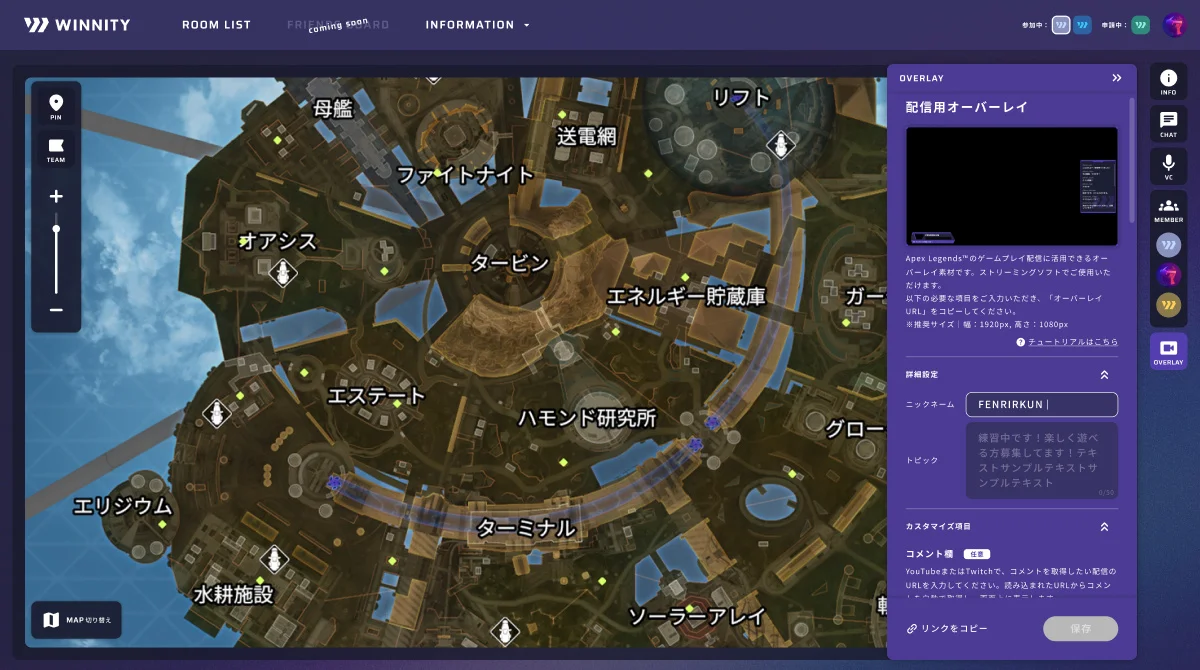This screenshot has height=670, width=1200.
Task: Click リンクをコピー link
Action: point(947,629)
